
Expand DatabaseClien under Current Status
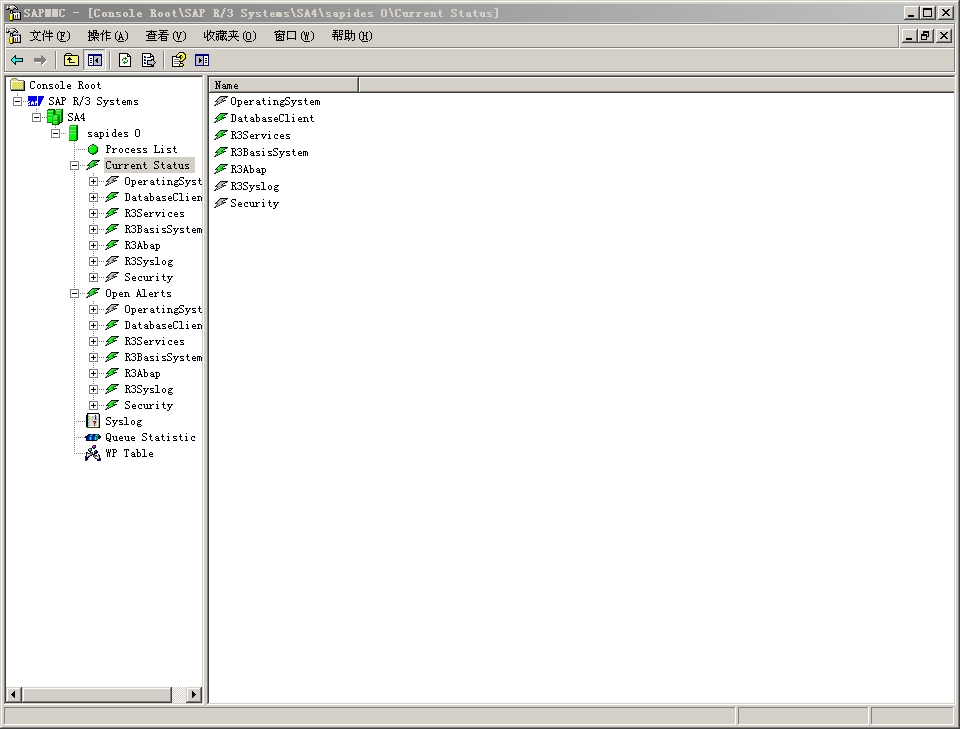[94, 197]
